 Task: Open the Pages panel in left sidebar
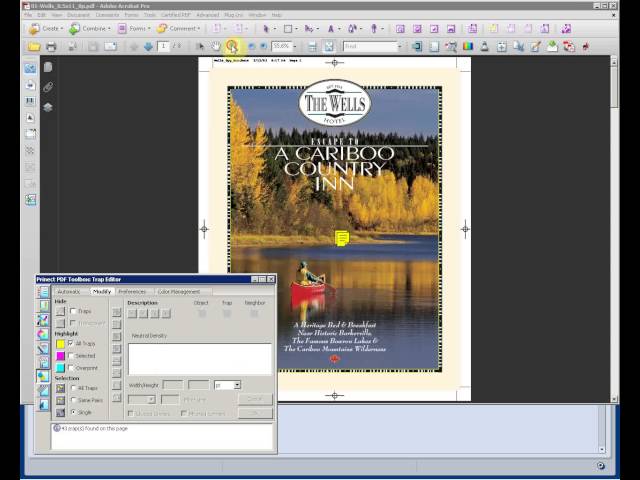48,67
